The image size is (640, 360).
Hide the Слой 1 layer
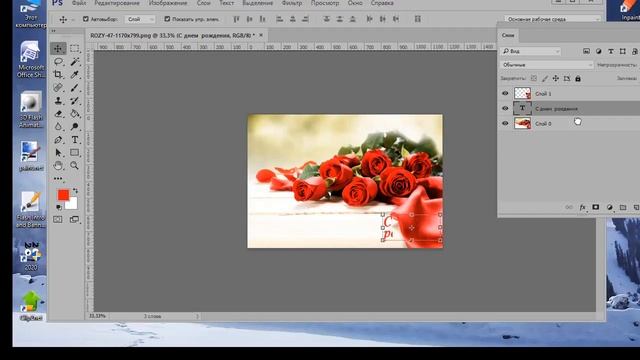click(505, 93)
